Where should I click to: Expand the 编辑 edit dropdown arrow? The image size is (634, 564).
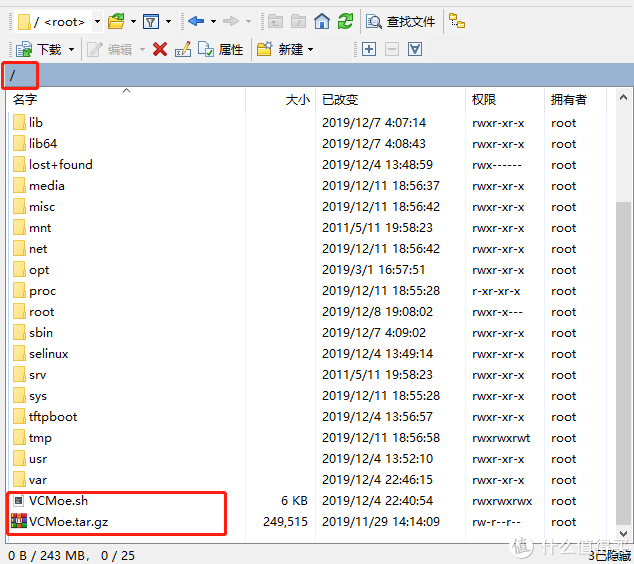pyautogui.click(x=142, y=50)
